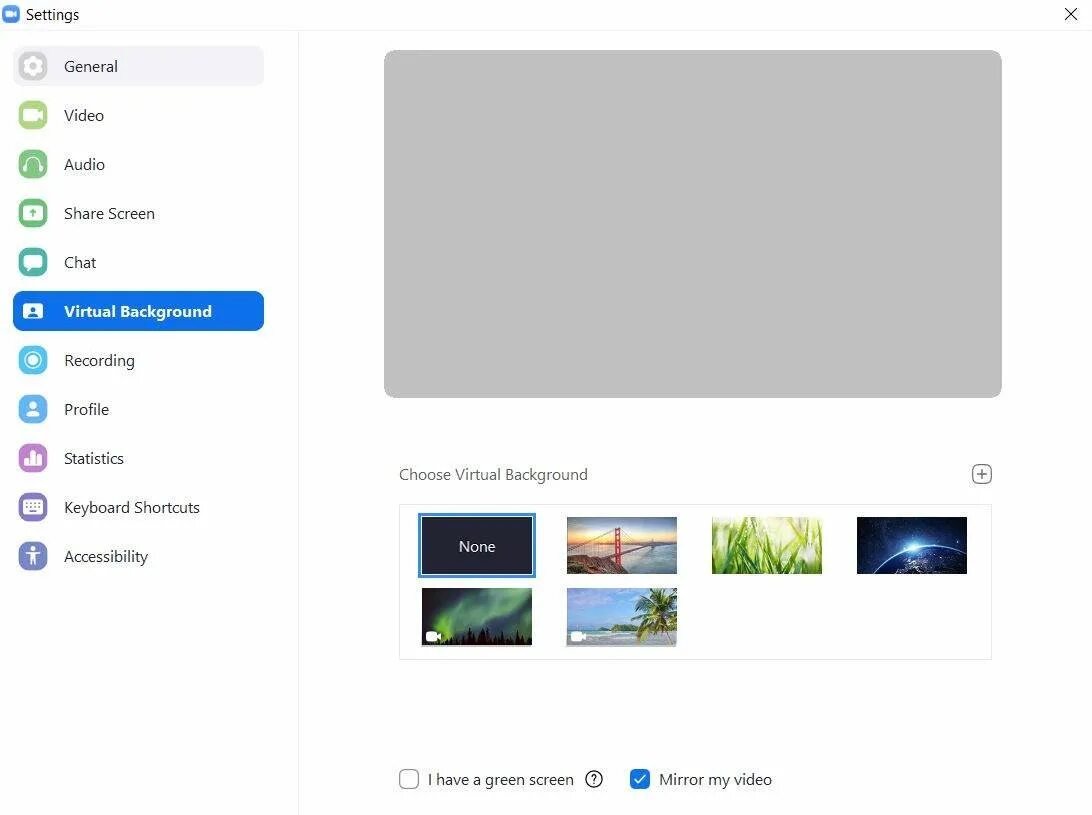Open the General settings tab

pyautogui.click(x=139, y=66)
